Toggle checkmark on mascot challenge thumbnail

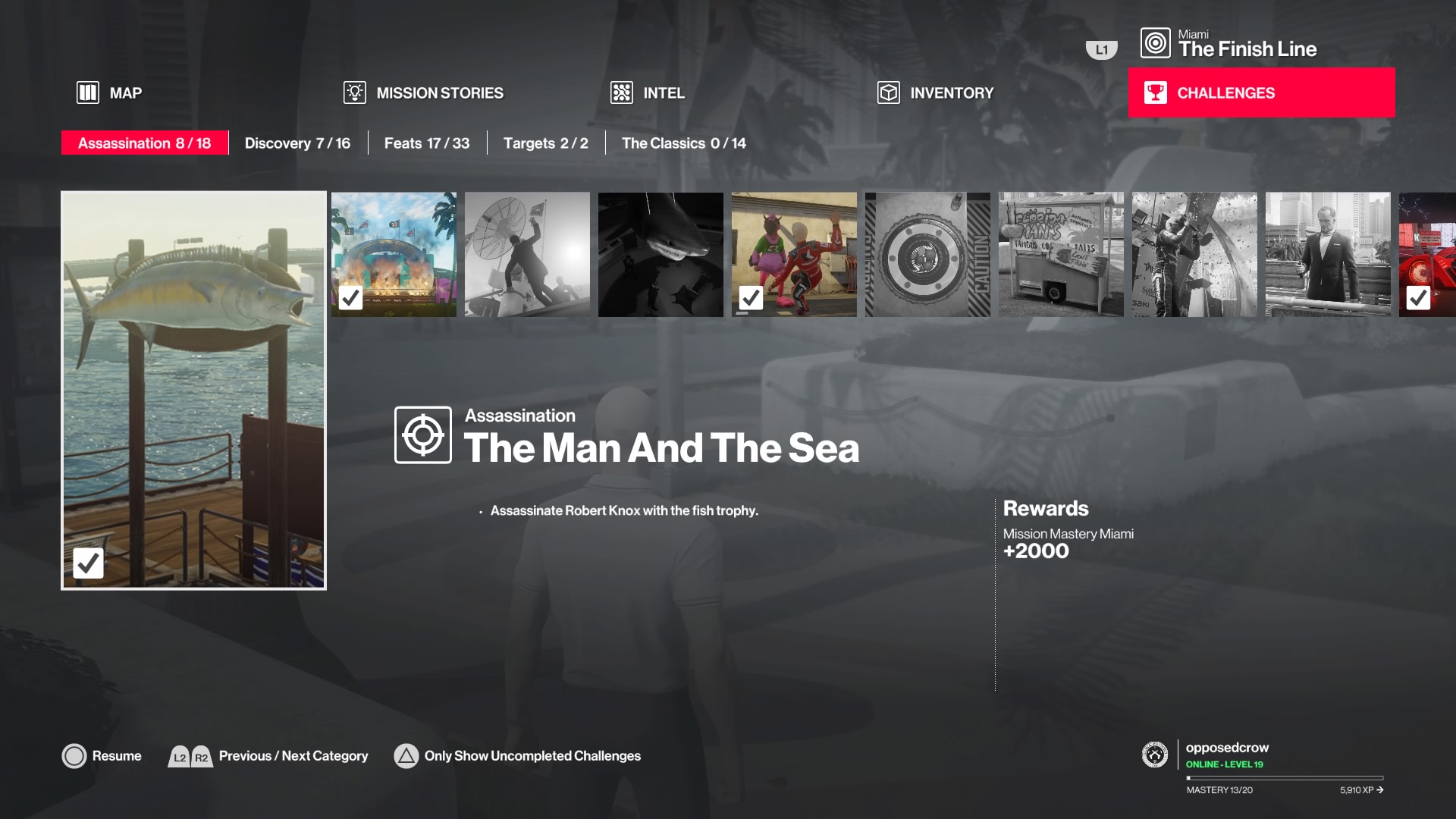coord(751,298)
